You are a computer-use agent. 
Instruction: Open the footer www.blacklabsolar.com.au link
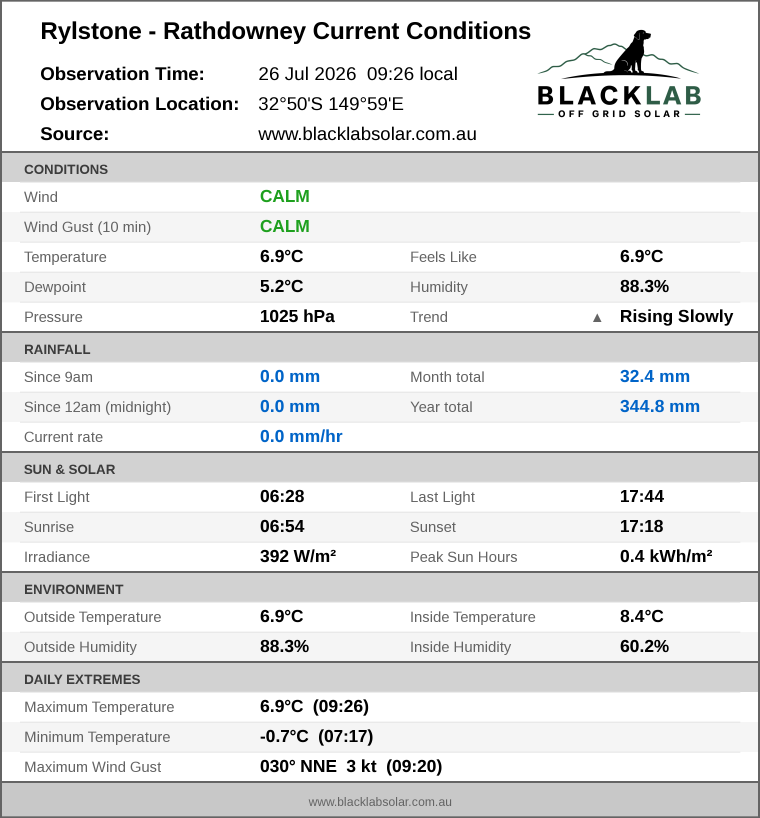point(380,802)
